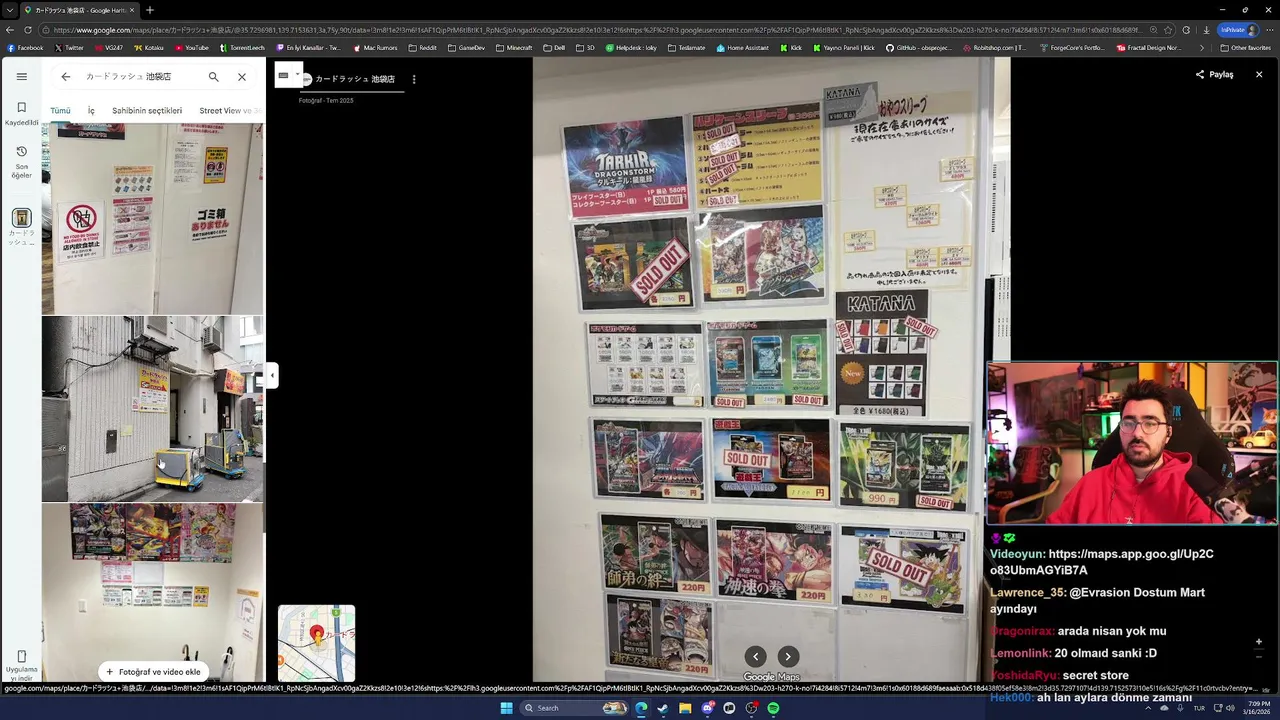The width and height of the screenshot is (1280, 720).
Task: Open a new browser tab
Action: pos(149,10)
